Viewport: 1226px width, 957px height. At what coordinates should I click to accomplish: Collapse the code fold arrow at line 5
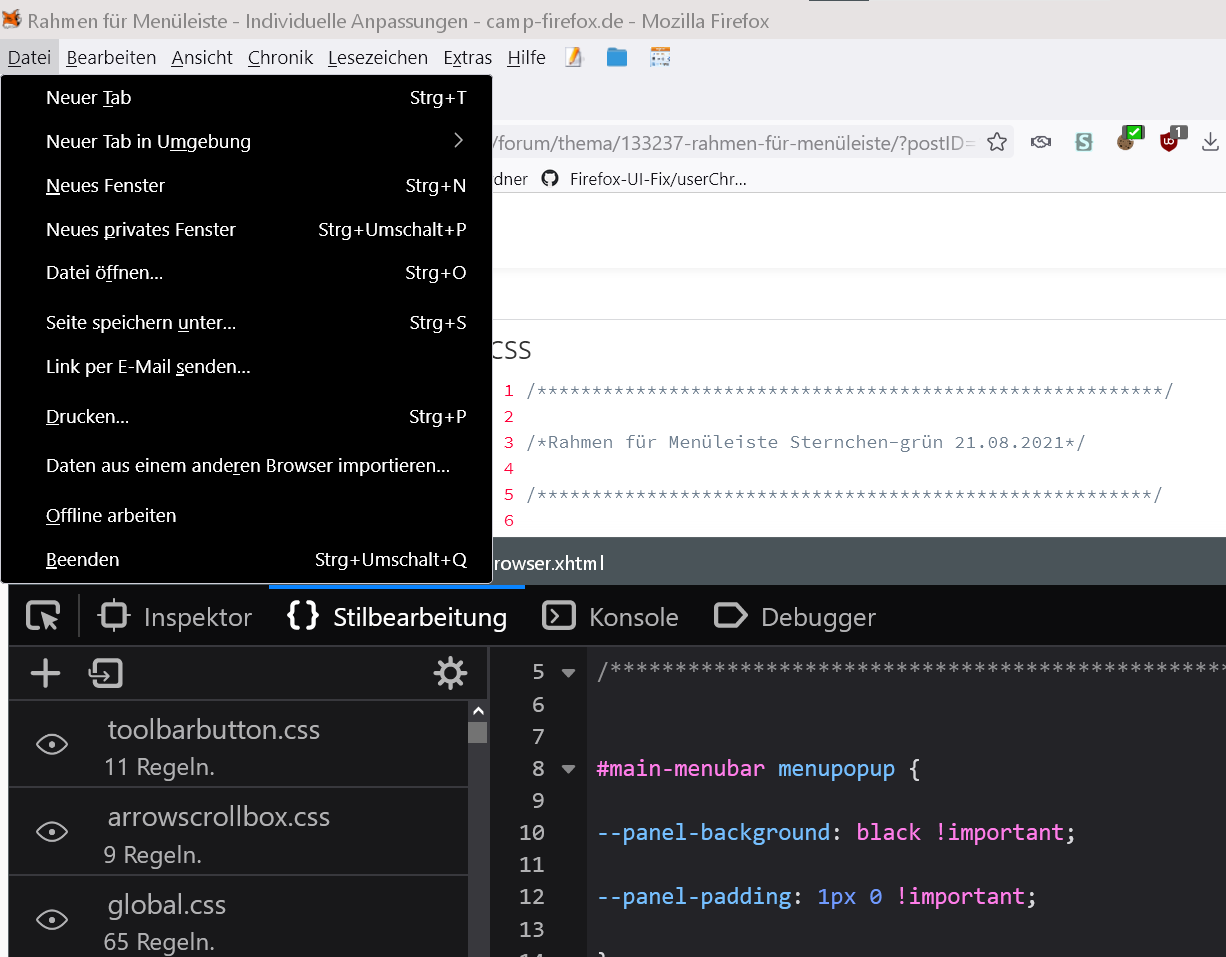click(569, 673)
